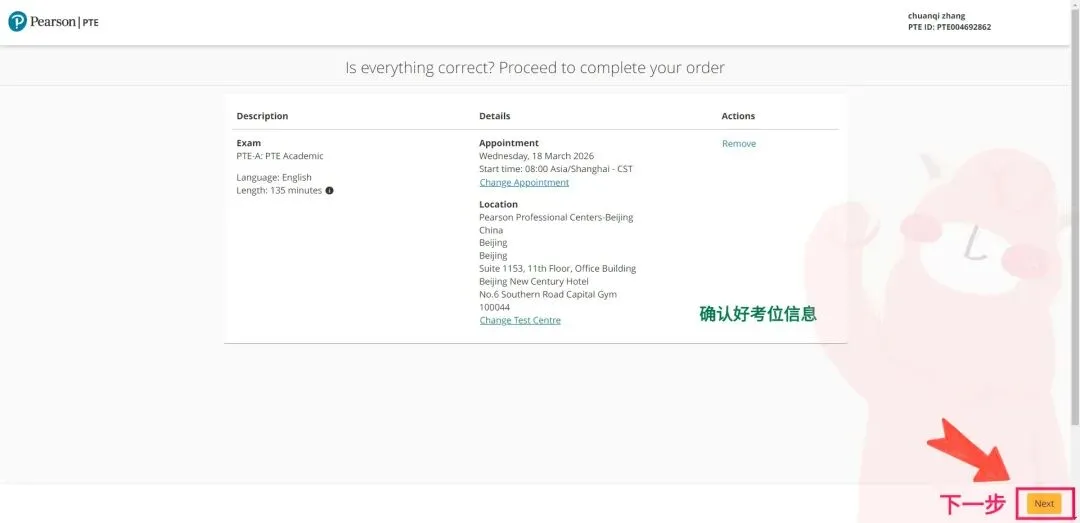
Task: Click the Appointment section label
Action: 509,143
